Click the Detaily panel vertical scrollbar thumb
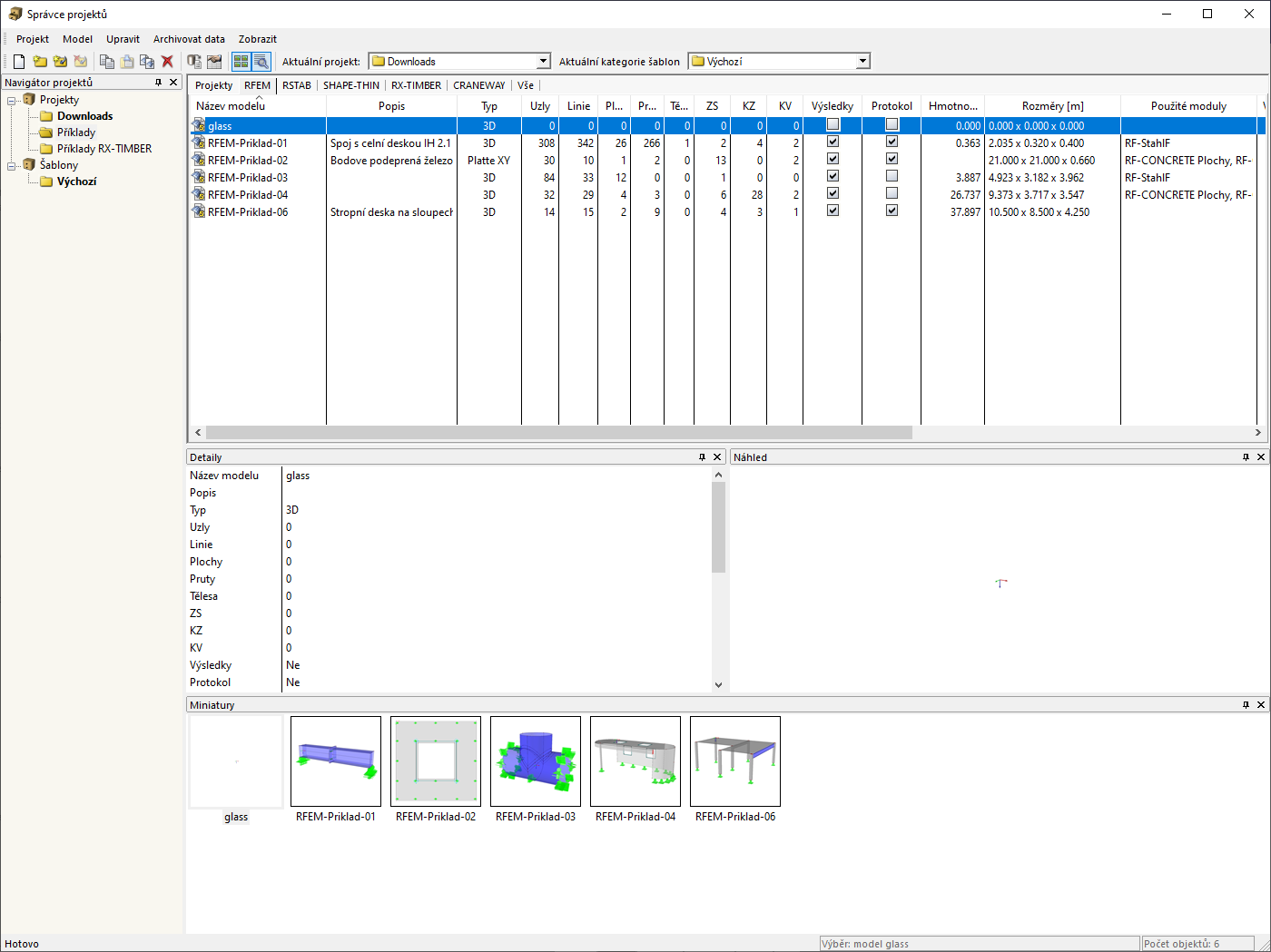This screenshot has height=952, width=1271. pyautogui.click(x=718, y=527)
